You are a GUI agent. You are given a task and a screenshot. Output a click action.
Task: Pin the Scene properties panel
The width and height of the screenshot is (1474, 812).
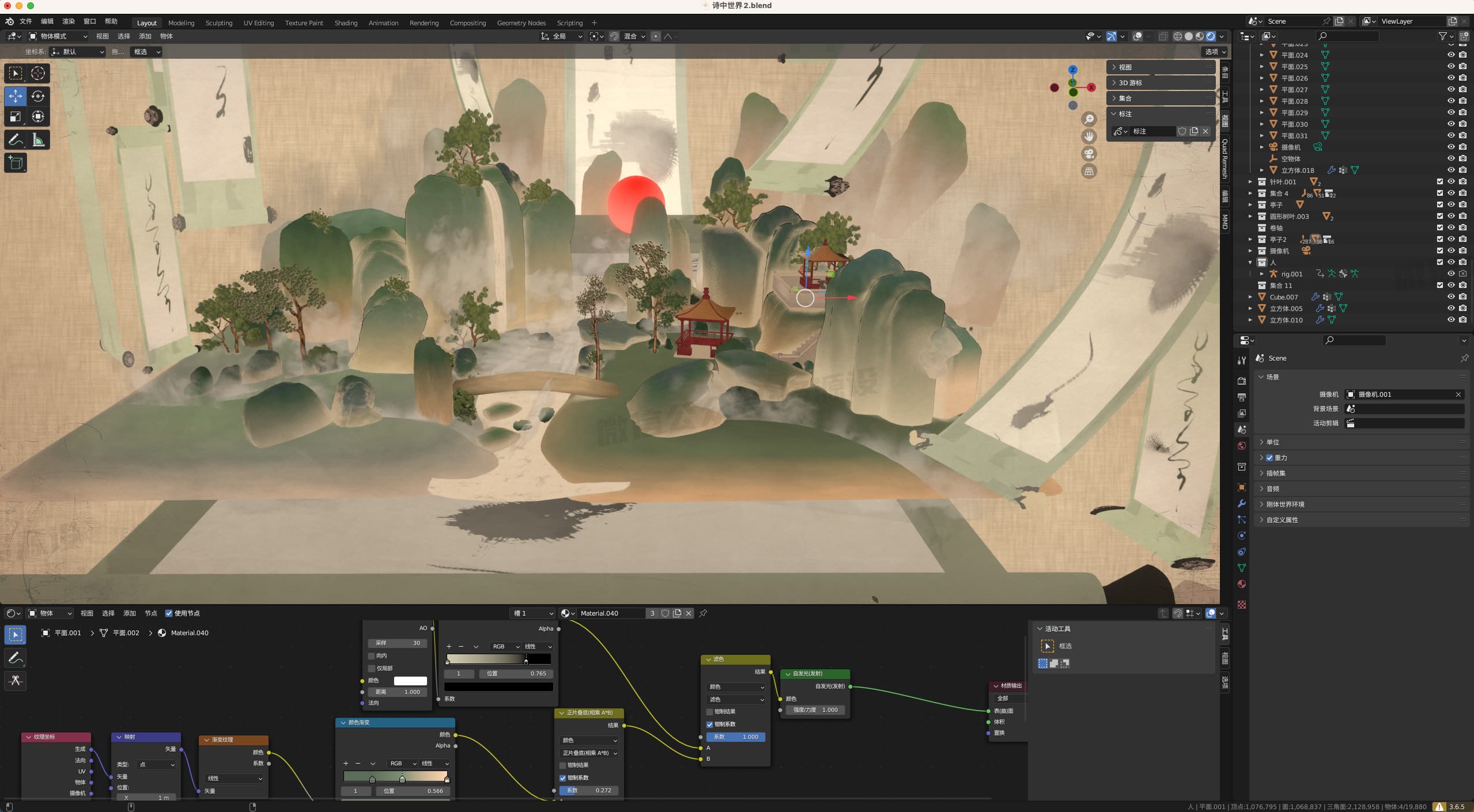[1464, 358]
